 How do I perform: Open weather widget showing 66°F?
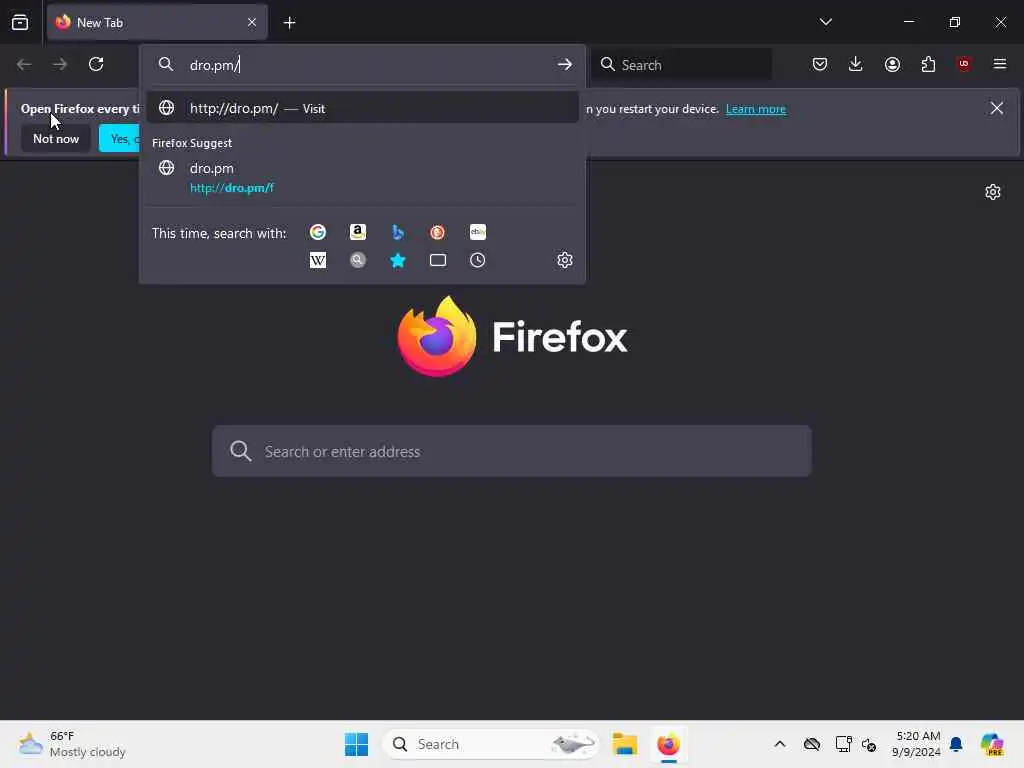72,744
